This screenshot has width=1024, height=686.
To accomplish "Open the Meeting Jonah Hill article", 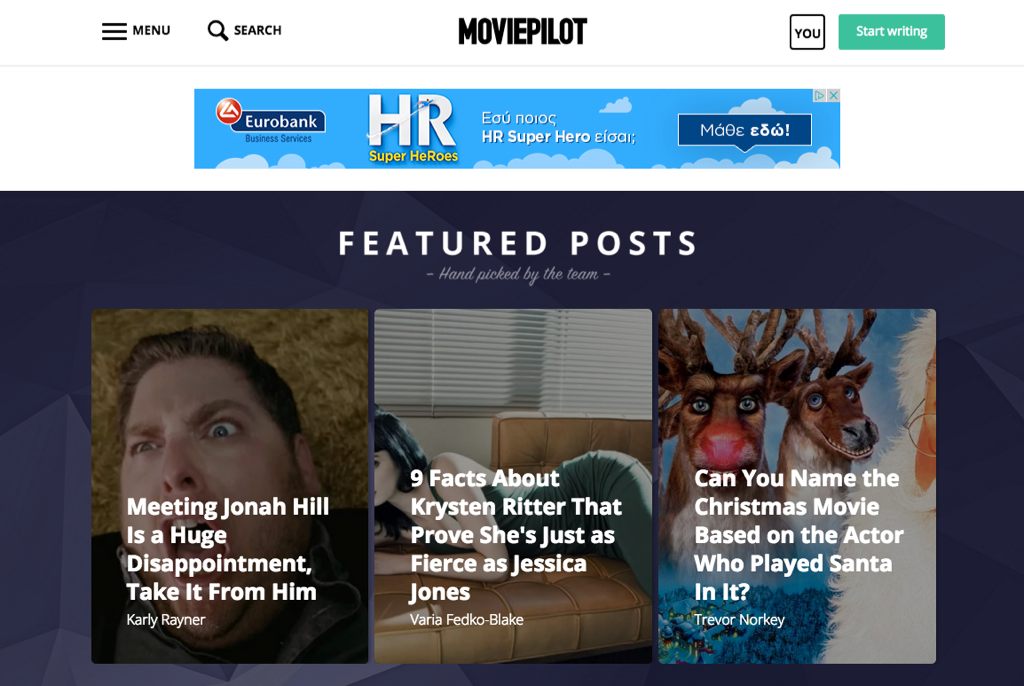I will (227, 549).
